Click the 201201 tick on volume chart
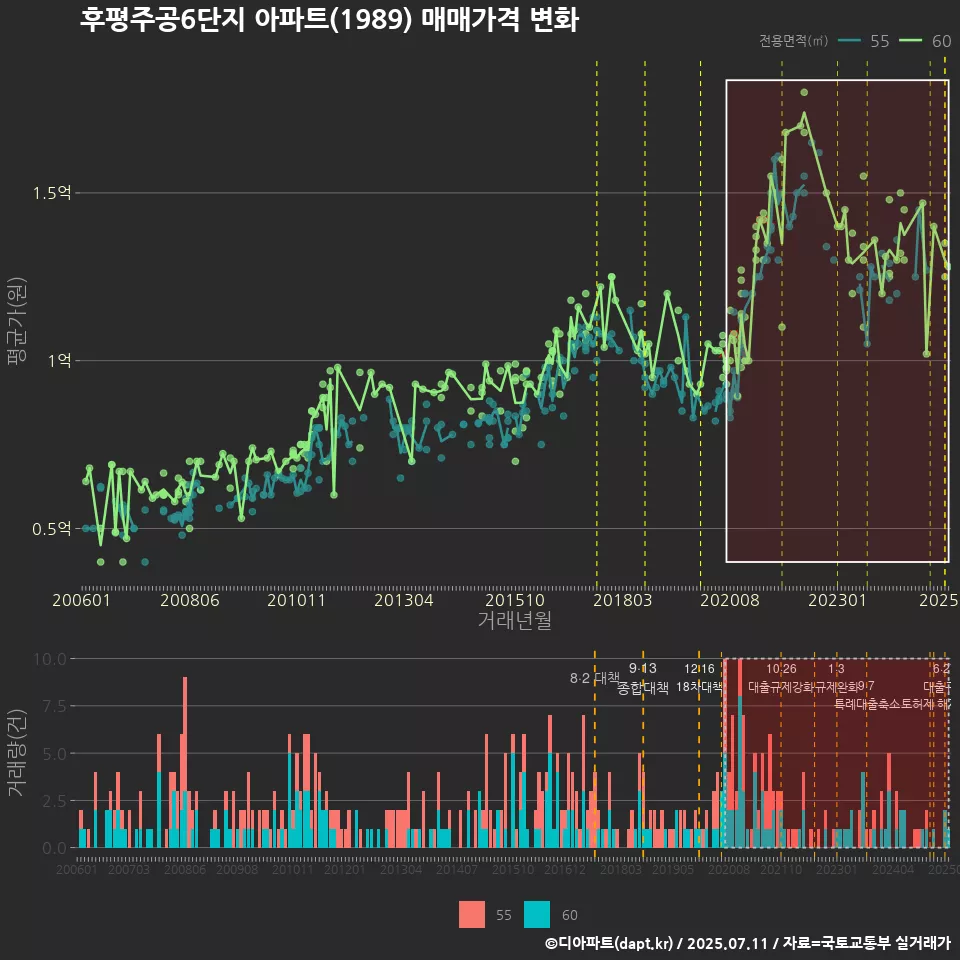Viewport: 960px width, 960px height. (345, 869)
